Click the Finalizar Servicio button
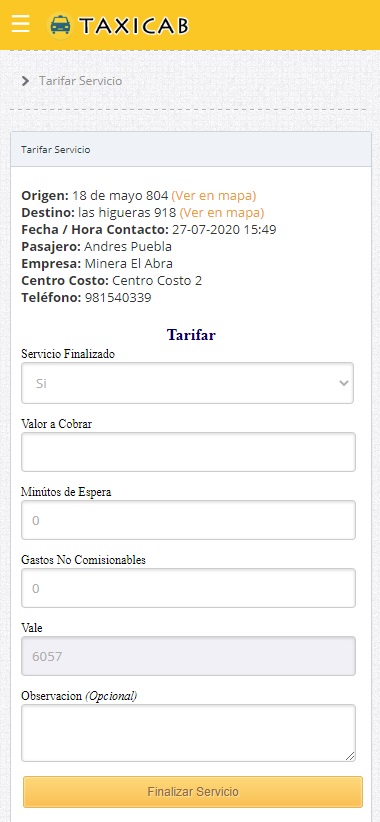This screenshot has width=380, height=822. pos(193,792)
